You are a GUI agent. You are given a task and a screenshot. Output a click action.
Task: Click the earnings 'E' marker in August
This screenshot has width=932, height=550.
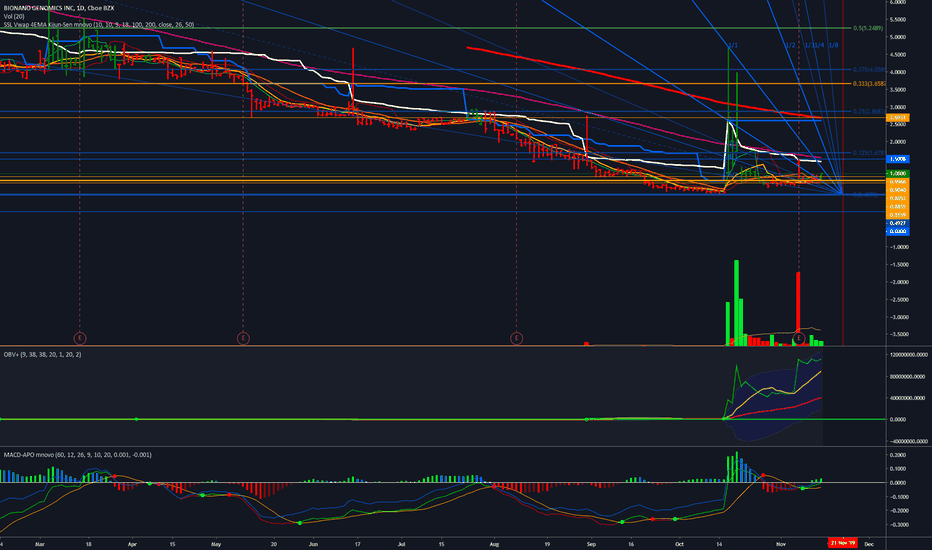click(516, 338)
